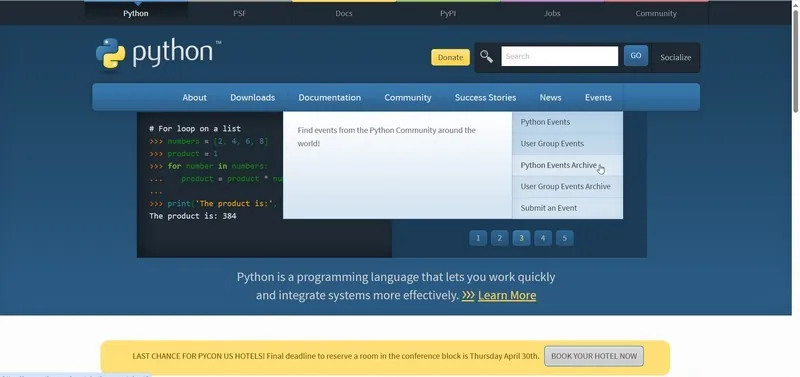Click the yellow Donate button
This screenshot has width=800, height=377.
tap(451, 58)
